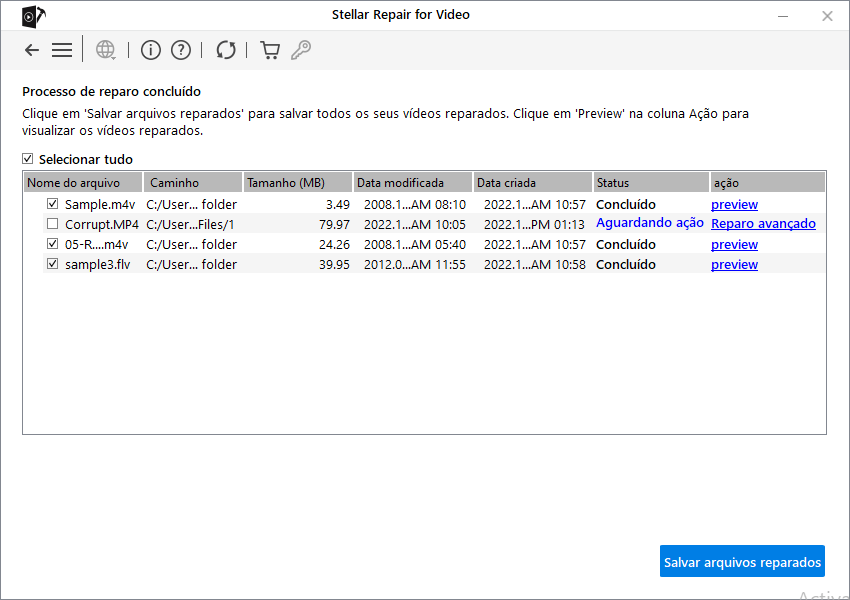Click preview link for sample3.flv

(x=734, y=265)
